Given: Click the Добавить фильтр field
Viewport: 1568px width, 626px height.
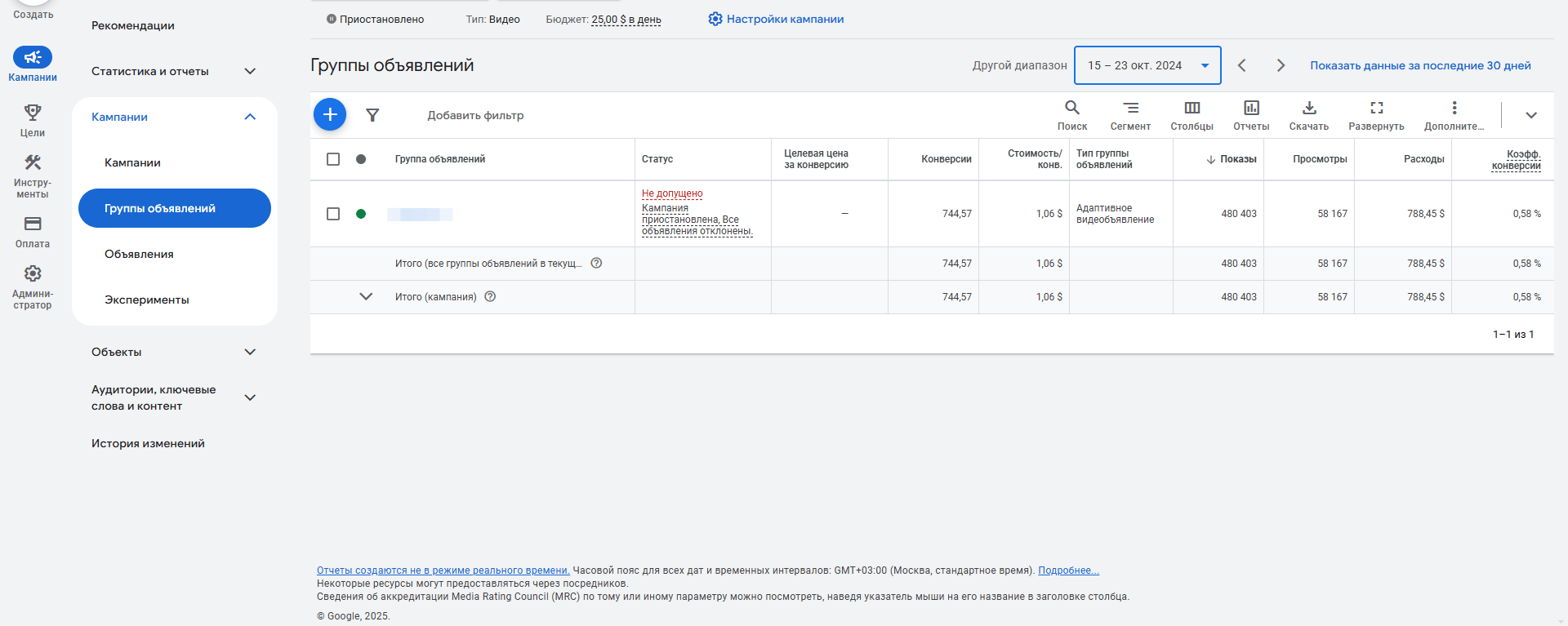Looking at the screenshot, I should coord(475,115).
